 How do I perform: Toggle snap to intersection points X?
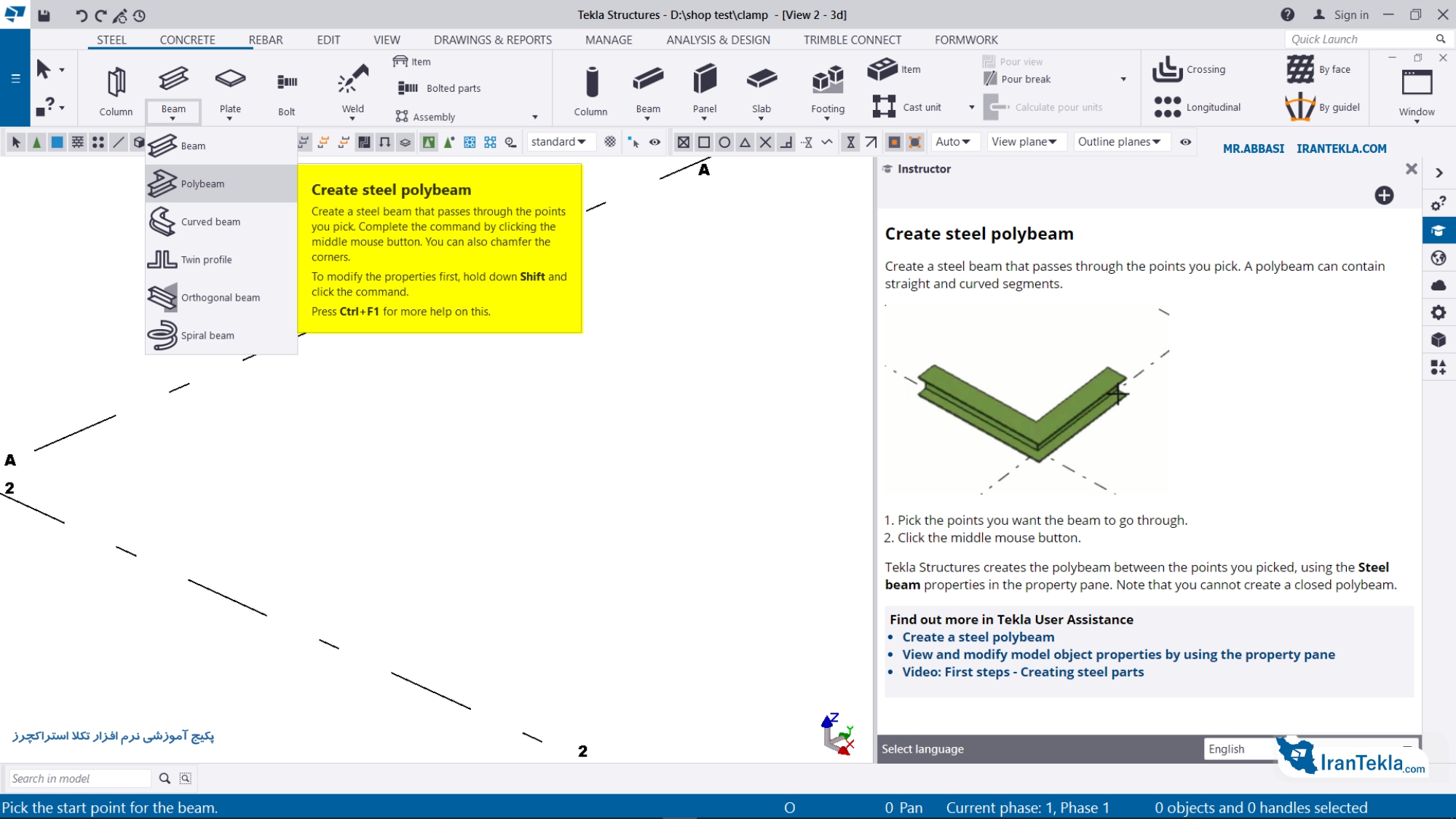point(765,142)
